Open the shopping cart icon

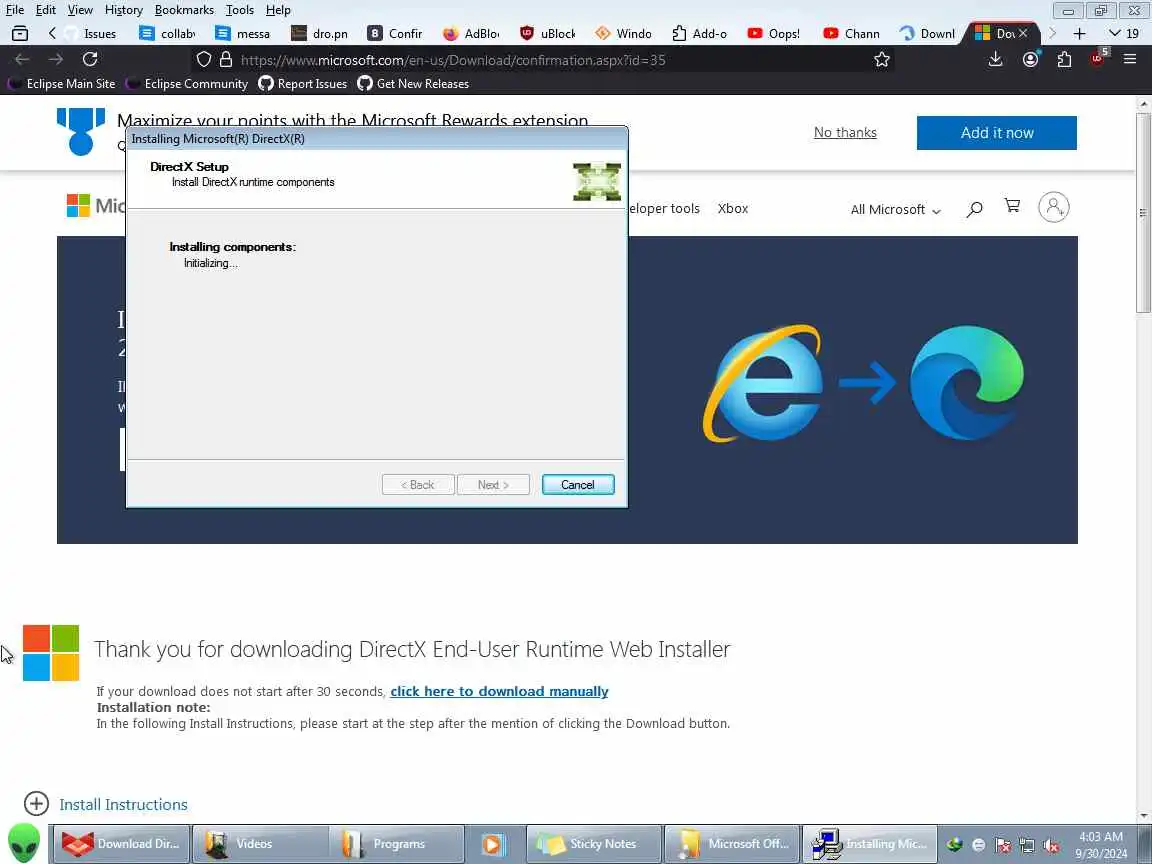click(x=1012, y=206)
